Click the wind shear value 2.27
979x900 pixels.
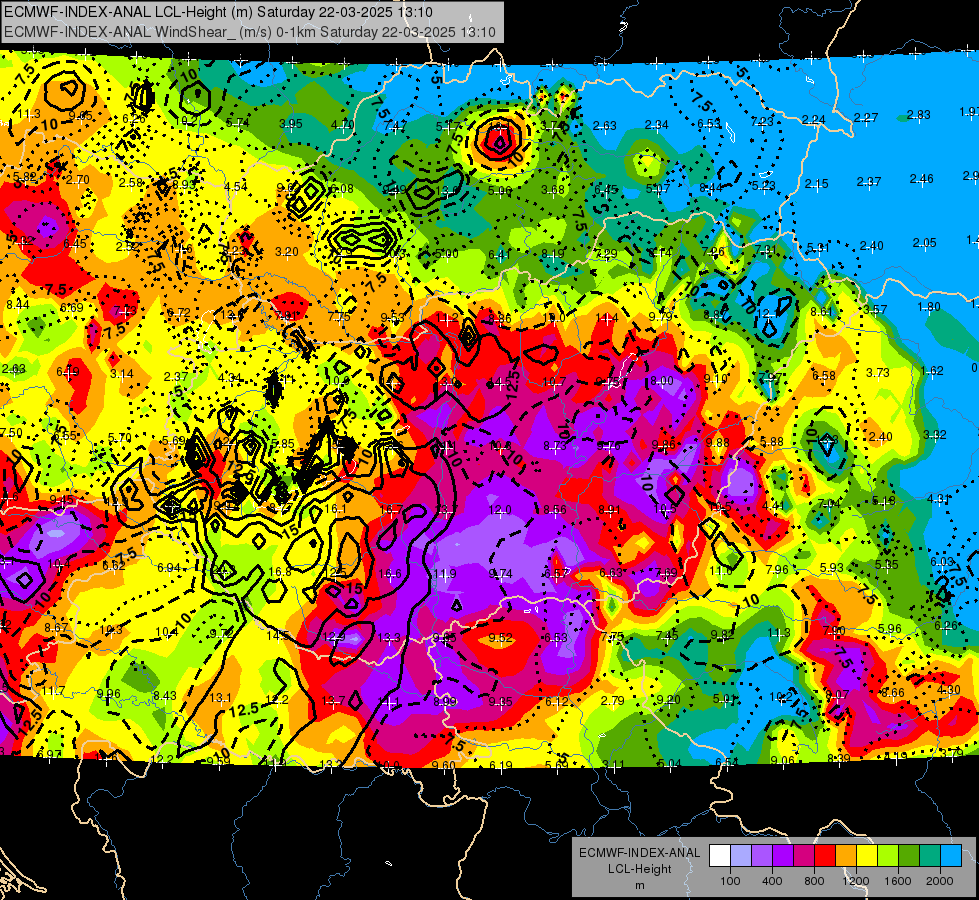(866, 117)
